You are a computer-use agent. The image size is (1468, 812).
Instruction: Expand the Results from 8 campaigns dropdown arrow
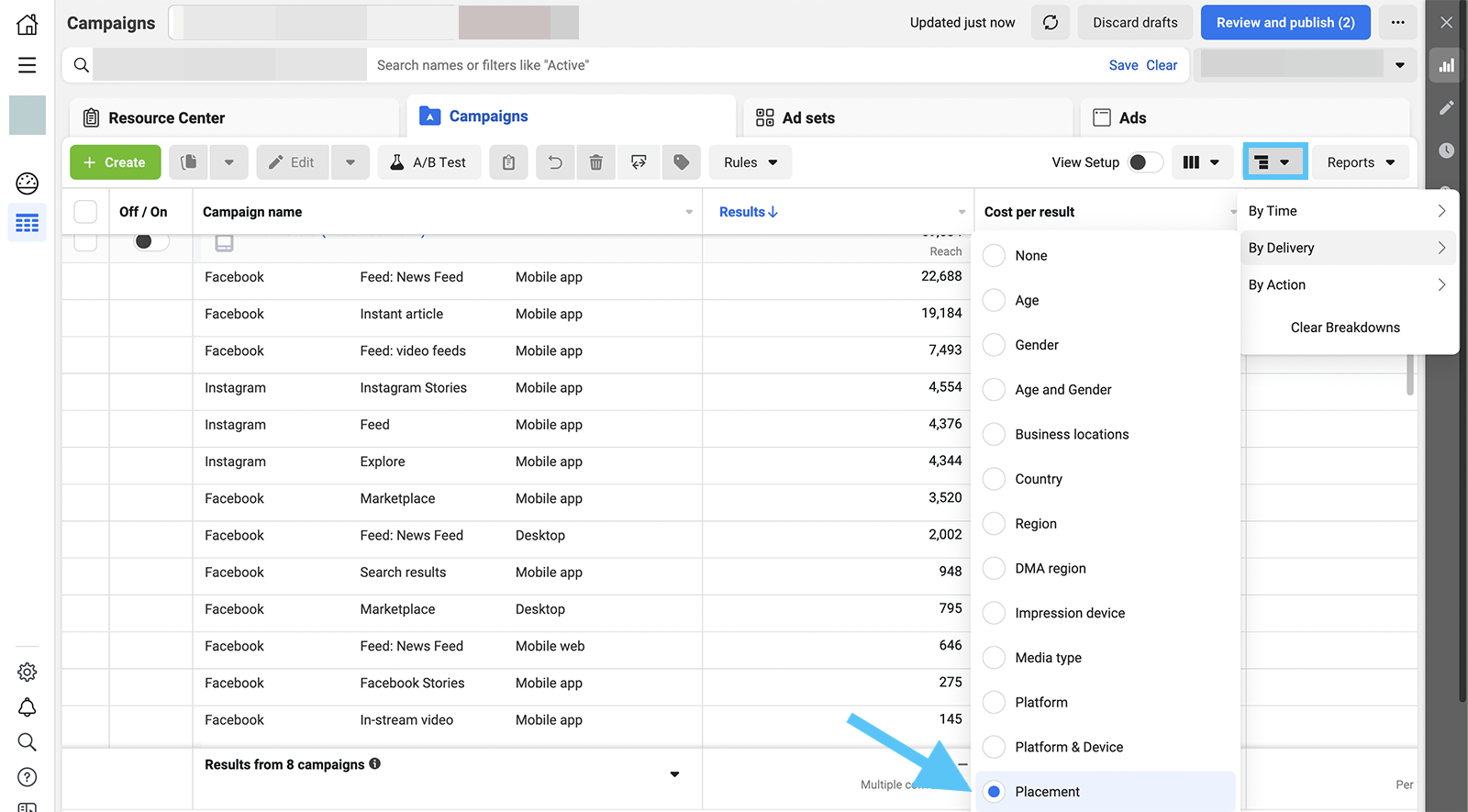pyautogui.click(x=674, y=774)
